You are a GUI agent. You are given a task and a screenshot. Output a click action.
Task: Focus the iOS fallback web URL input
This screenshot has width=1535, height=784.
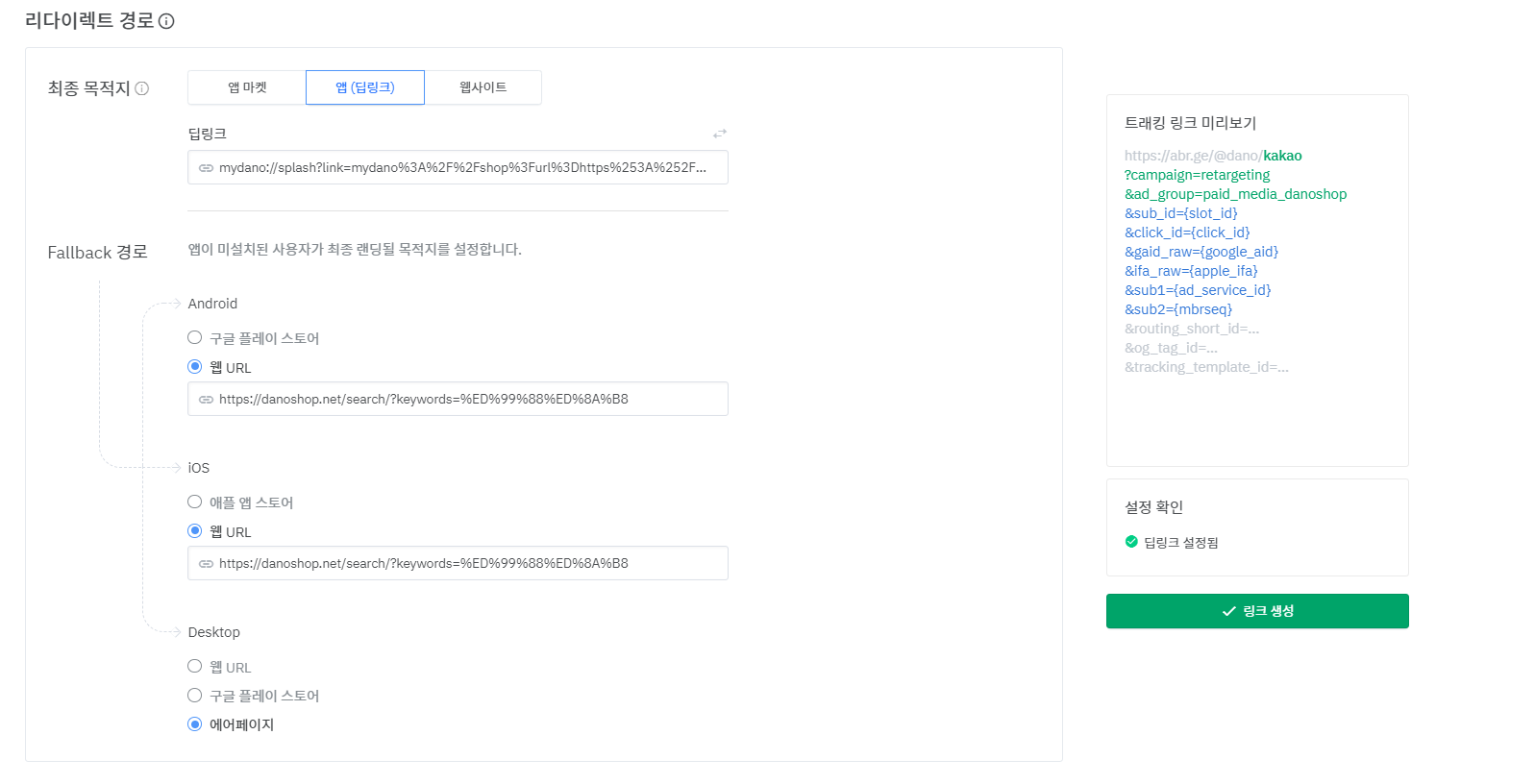click(458, 563)
